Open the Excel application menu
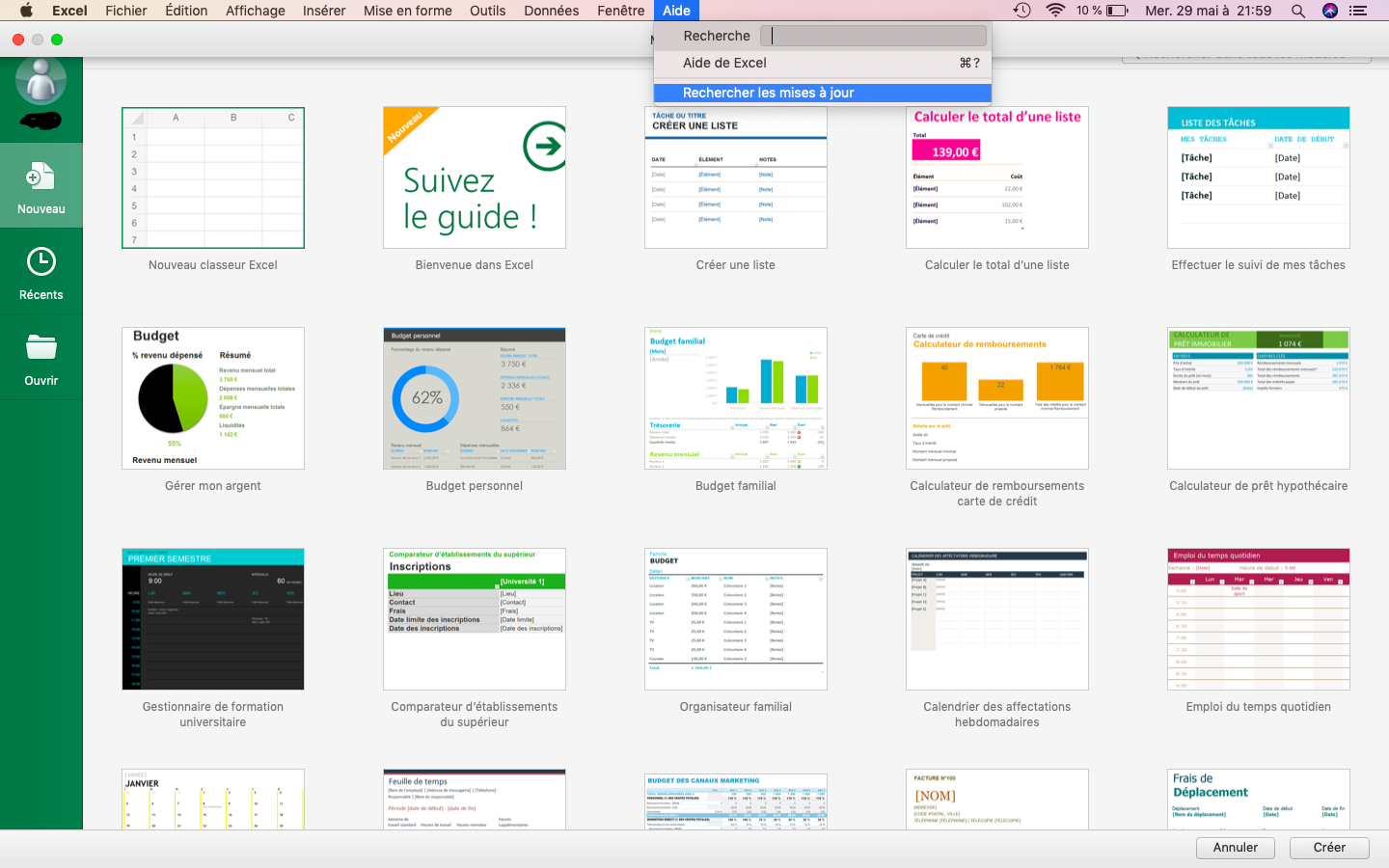The width and height of the screenshot is (1389, 868). coord(69,11)
